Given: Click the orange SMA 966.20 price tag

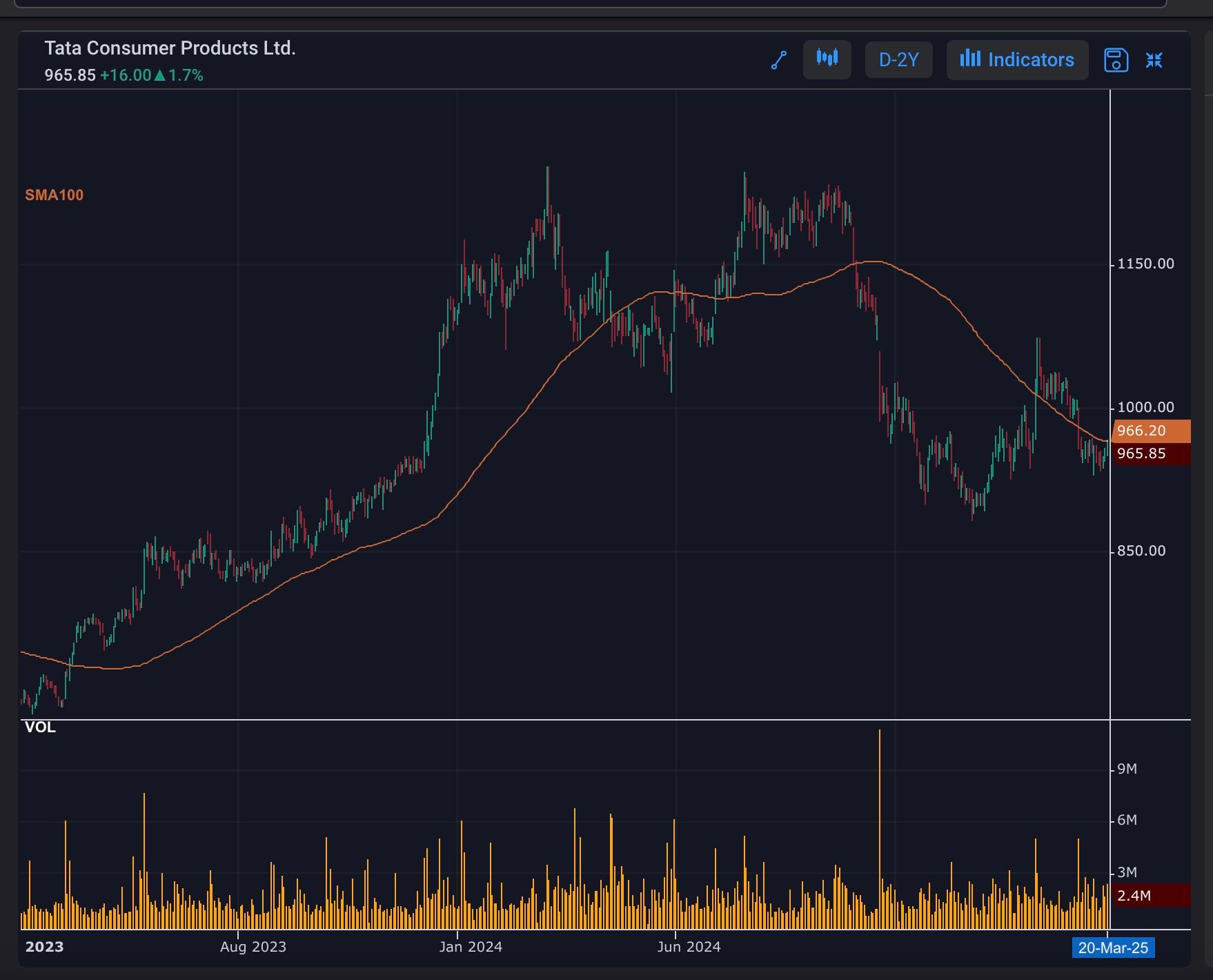Looking at the screenshot, I should [x=1152, y=431].
